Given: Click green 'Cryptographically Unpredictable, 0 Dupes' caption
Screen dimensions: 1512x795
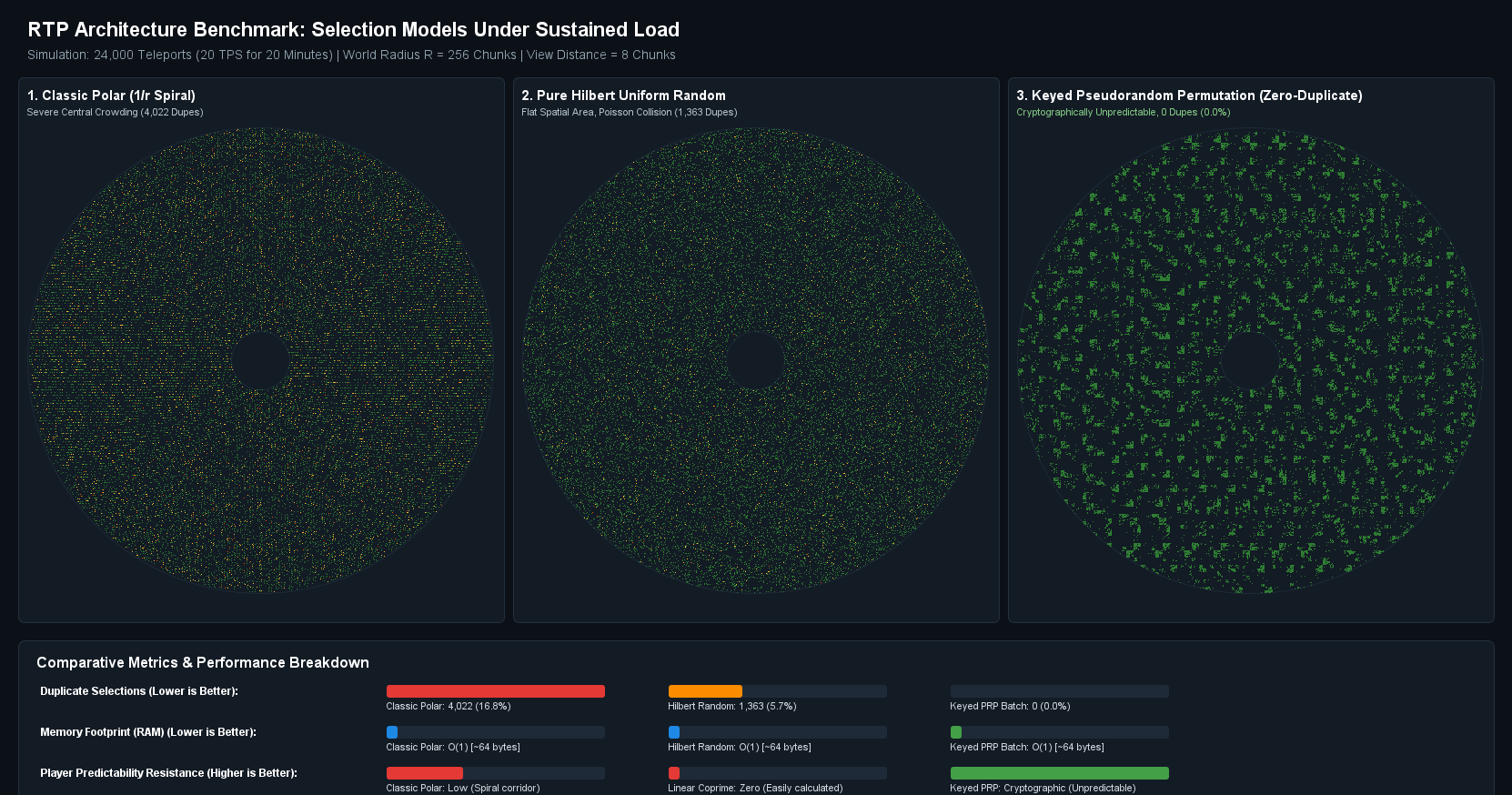Looking at the screenshot, I should tap(1123, 113).
